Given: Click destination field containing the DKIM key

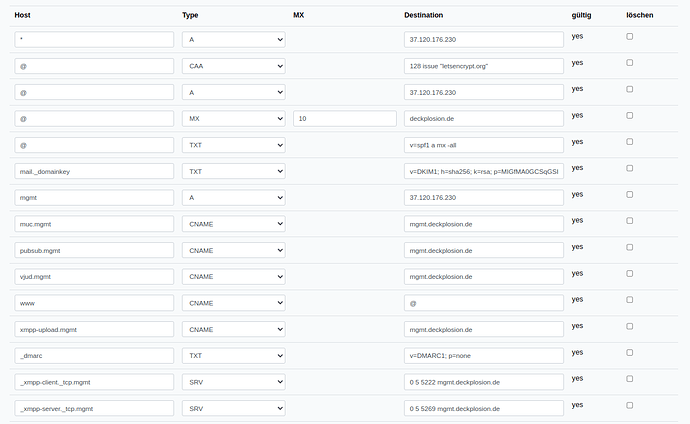Looking at the screenshot, I should (484, 171).
